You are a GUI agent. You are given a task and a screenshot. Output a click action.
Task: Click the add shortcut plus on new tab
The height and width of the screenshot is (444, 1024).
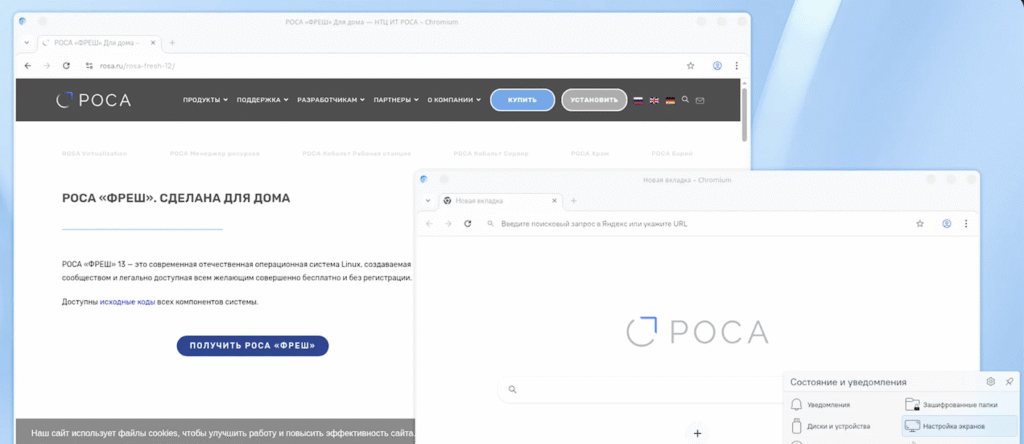pos(697,434)
